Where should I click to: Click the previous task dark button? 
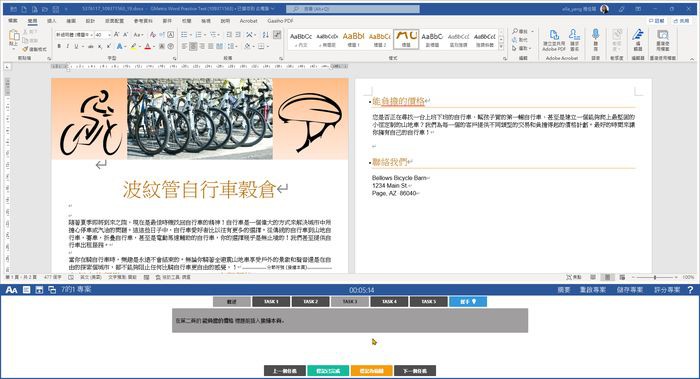click(284, 371)
